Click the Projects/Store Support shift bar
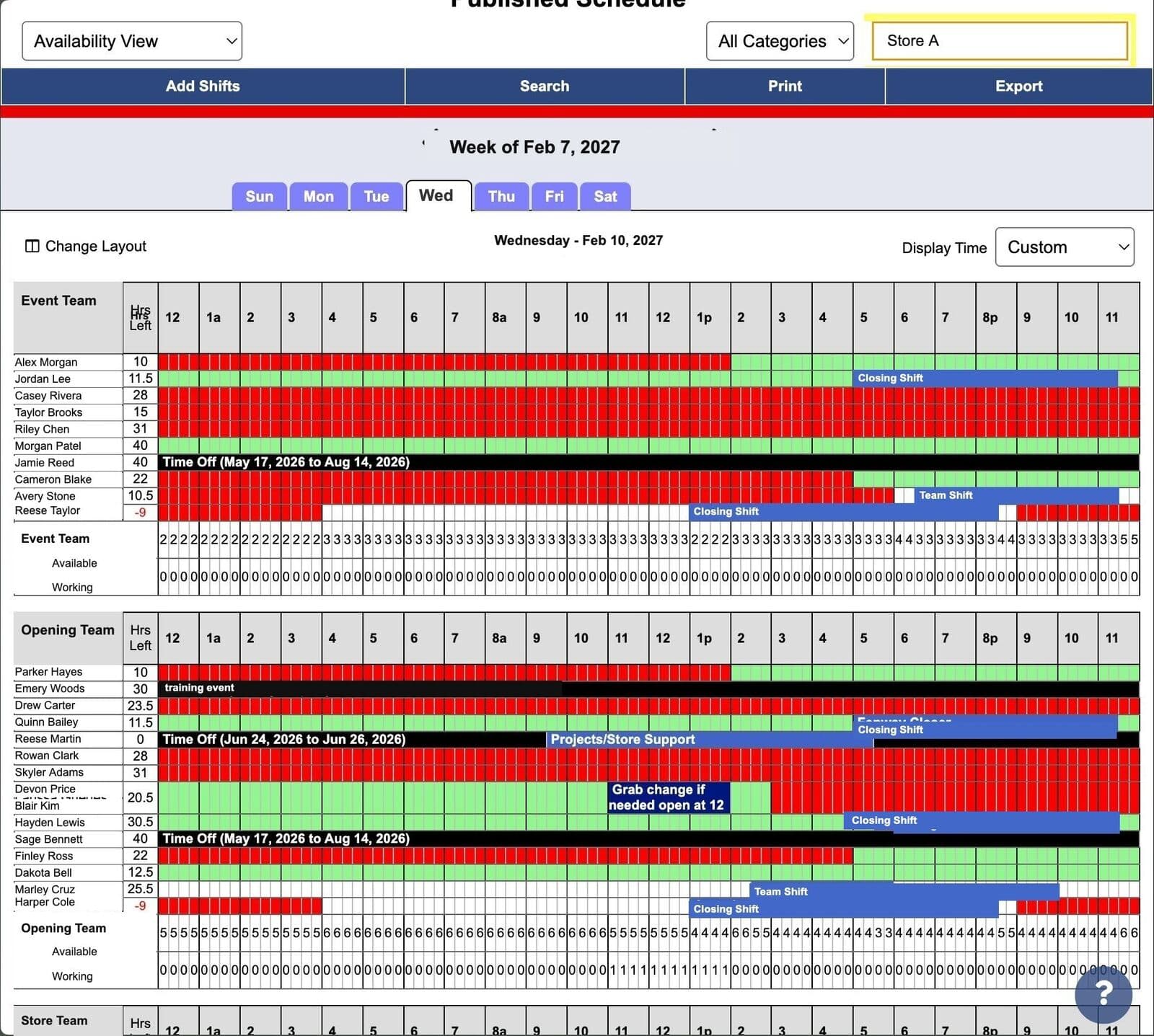This screenshot has width=1154, height=1036. point(710,740)
